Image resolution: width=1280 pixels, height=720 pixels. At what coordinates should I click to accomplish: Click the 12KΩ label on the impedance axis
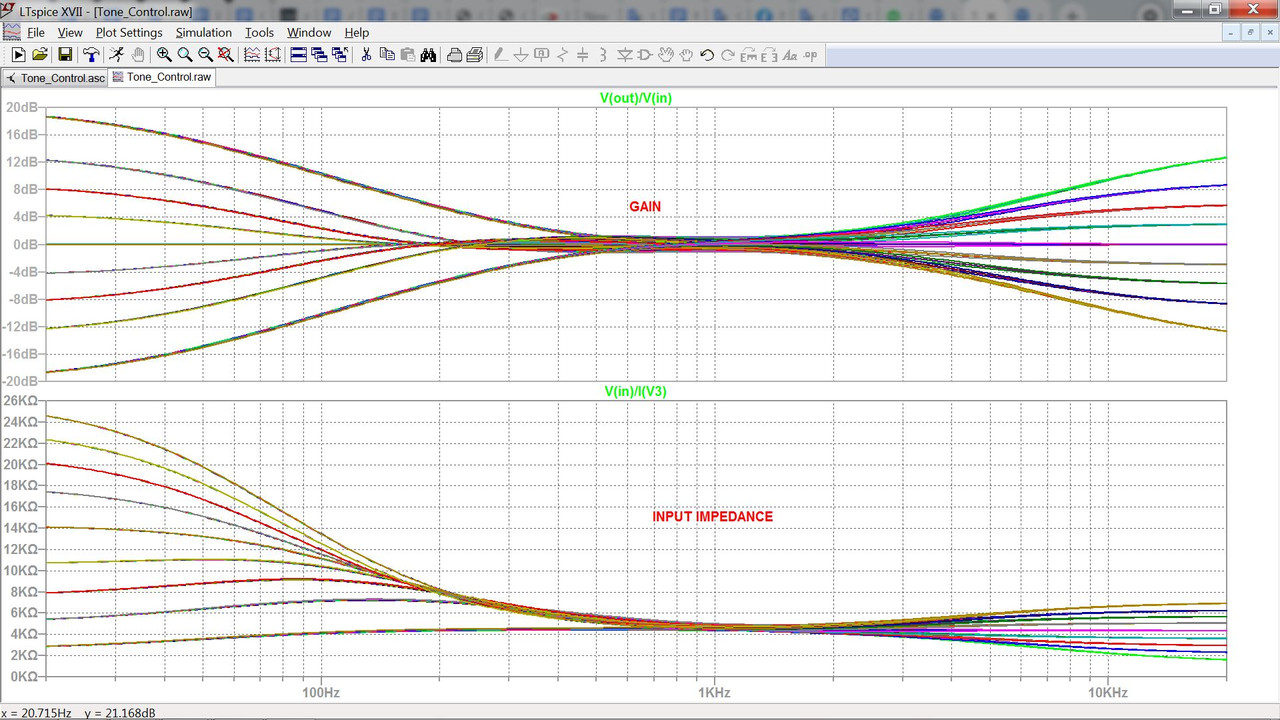click(x=22, y=549)
